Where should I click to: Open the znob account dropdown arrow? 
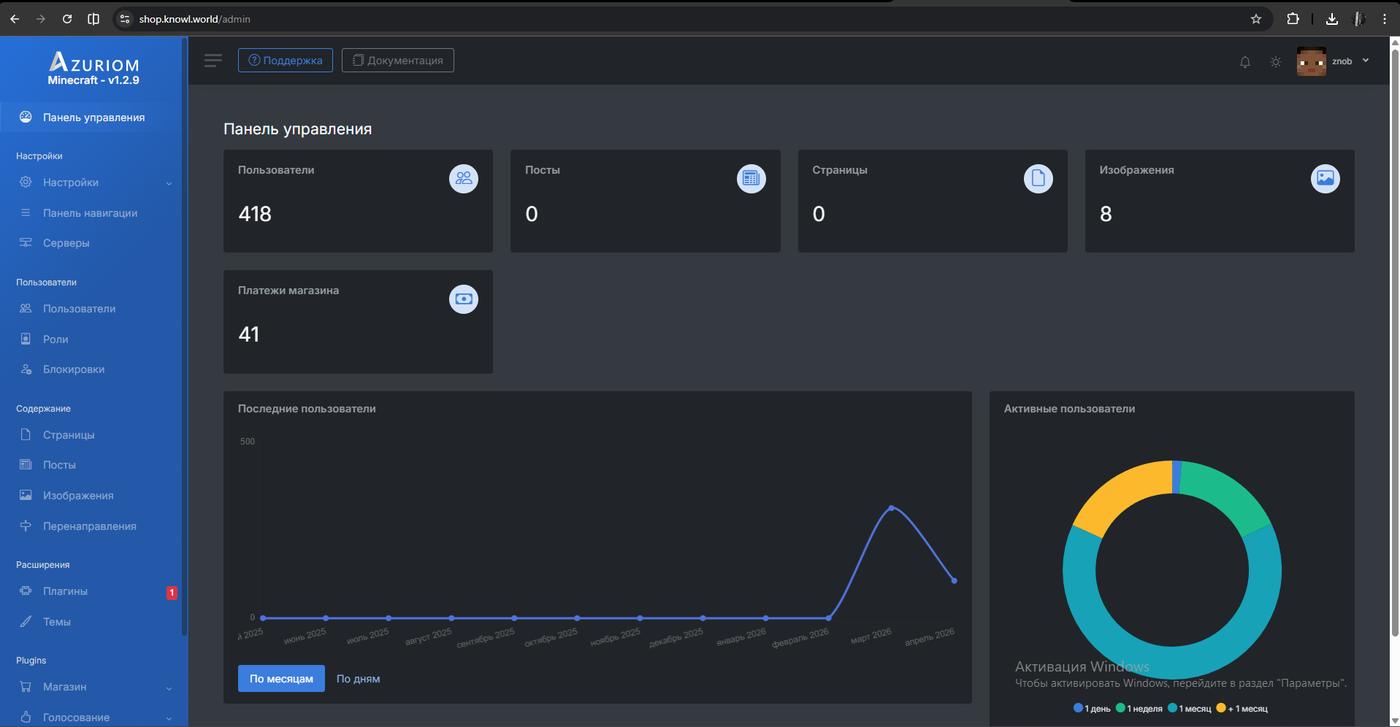coord(1366,61)
